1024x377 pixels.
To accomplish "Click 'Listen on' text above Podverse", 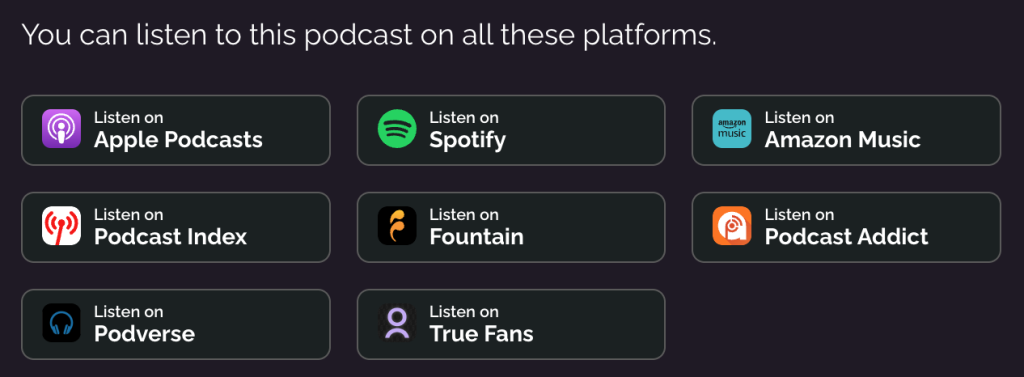I will point(129,312).
